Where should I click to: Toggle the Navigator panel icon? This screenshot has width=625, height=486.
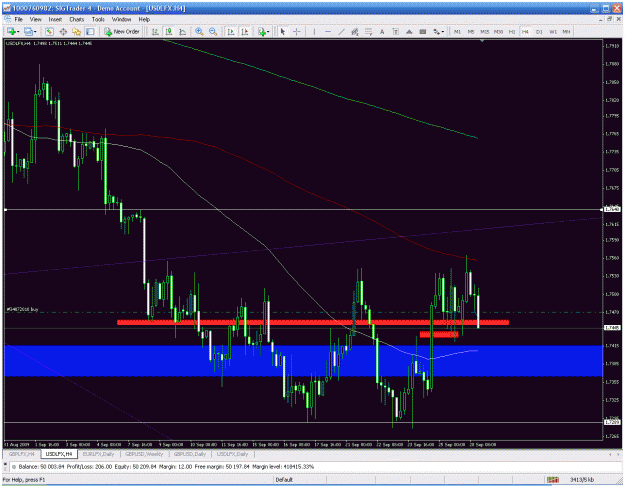click(77, 31)
